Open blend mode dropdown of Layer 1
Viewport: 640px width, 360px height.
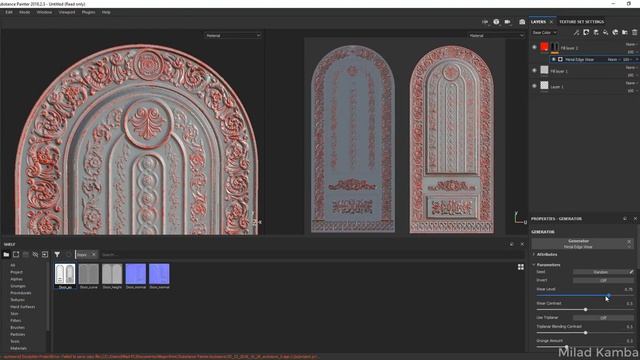pos(631,83)
